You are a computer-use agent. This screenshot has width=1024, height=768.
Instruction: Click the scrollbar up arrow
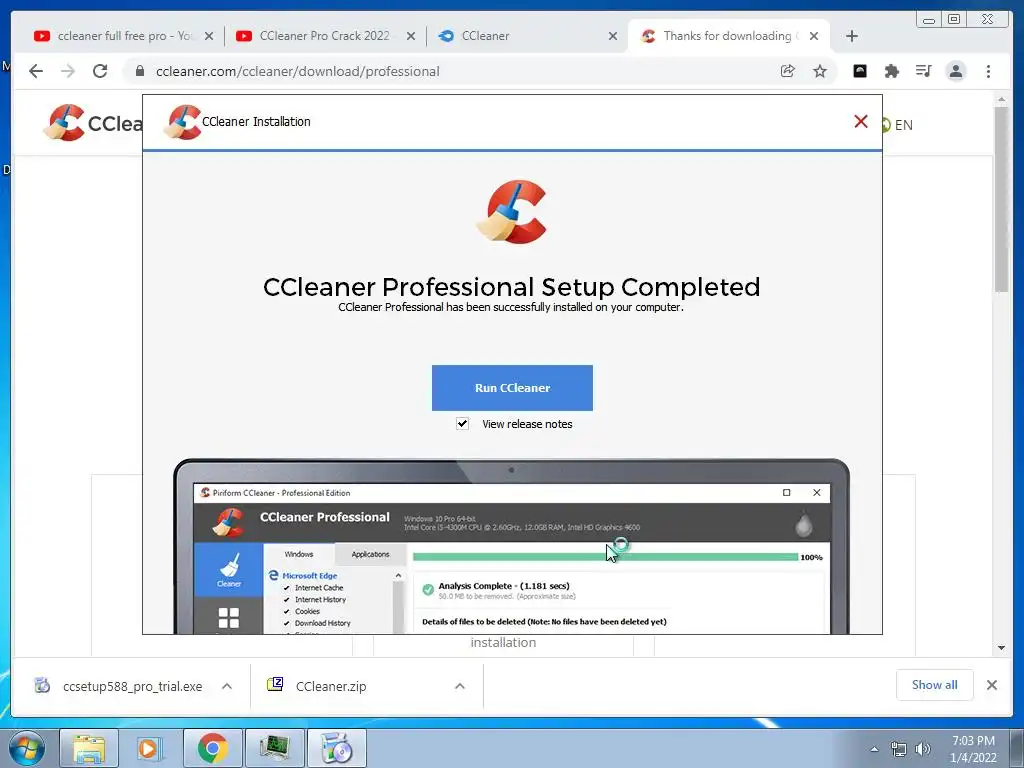click(x=1001, y=99)
